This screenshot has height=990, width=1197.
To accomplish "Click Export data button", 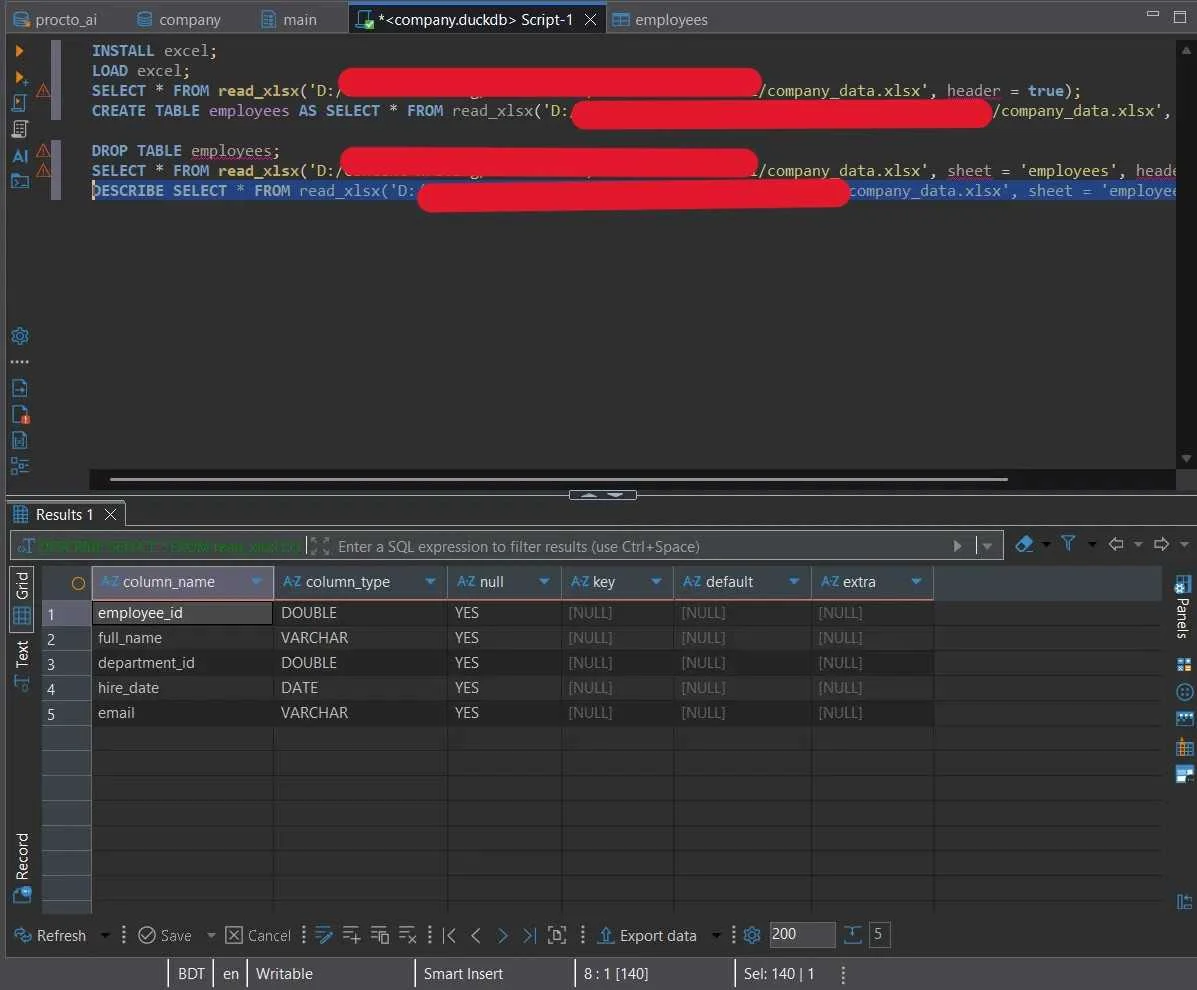I will click(647, 935).
